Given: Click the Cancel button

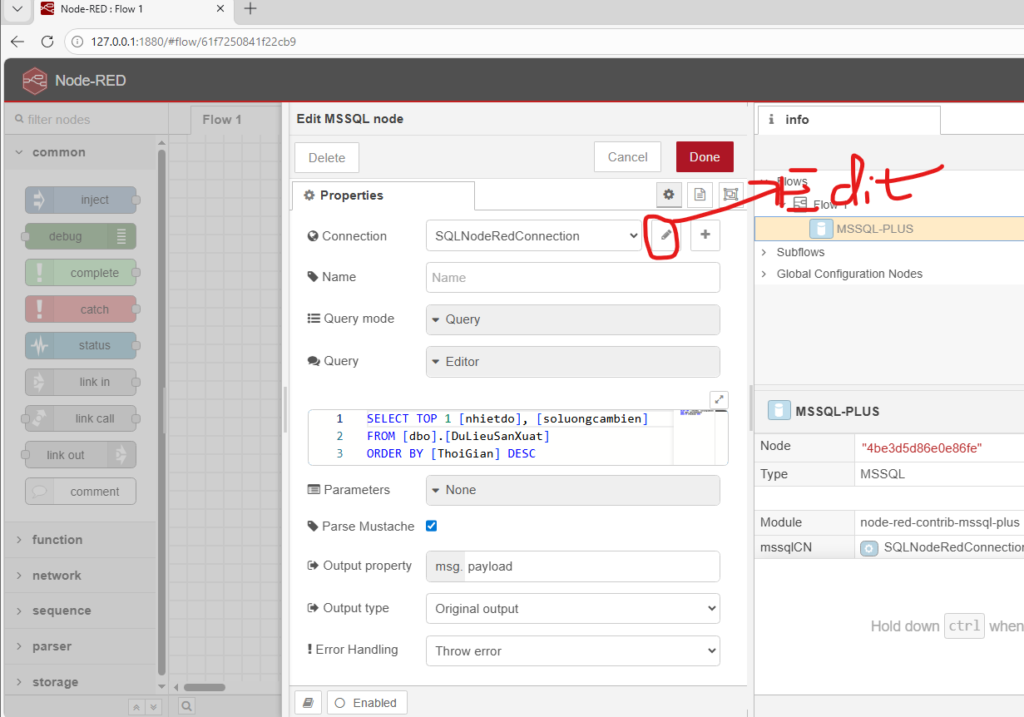Looking at the screenshot, I should [627, 157].
